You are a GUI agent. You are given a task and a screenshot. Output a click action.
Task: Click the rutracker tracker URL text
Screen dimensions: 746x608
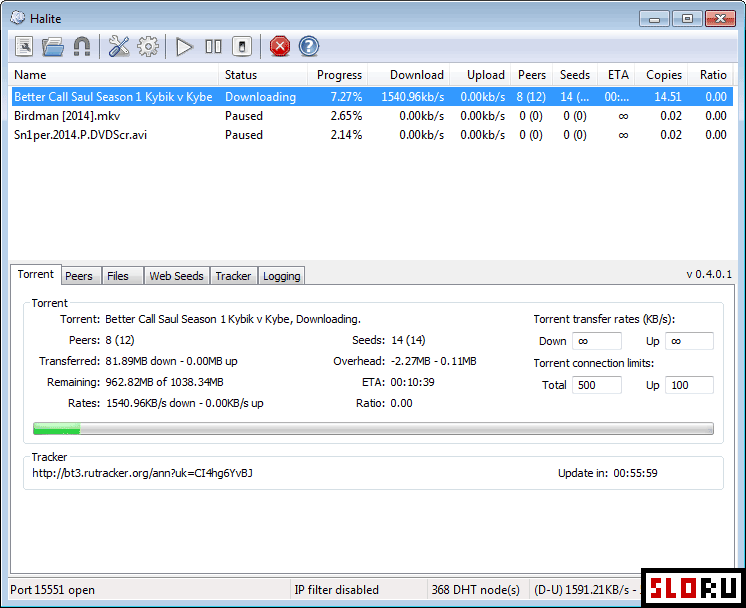coord(142,473)
